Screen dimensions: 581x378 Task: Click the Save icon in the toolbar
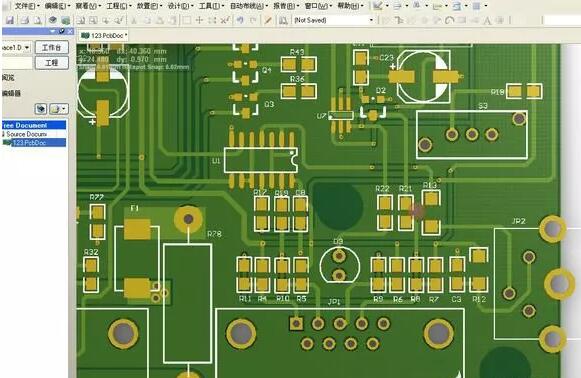click(10, 20)
